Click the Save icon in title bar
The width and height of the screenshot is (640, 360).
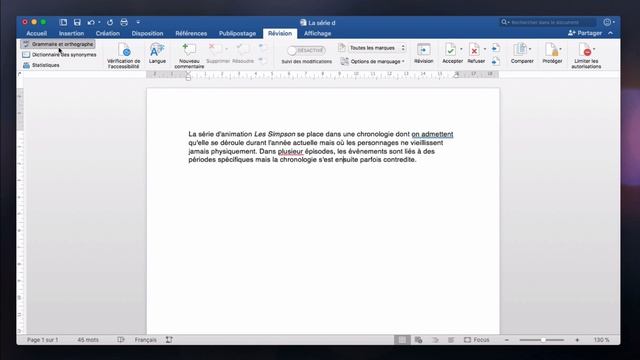[77, 22]
